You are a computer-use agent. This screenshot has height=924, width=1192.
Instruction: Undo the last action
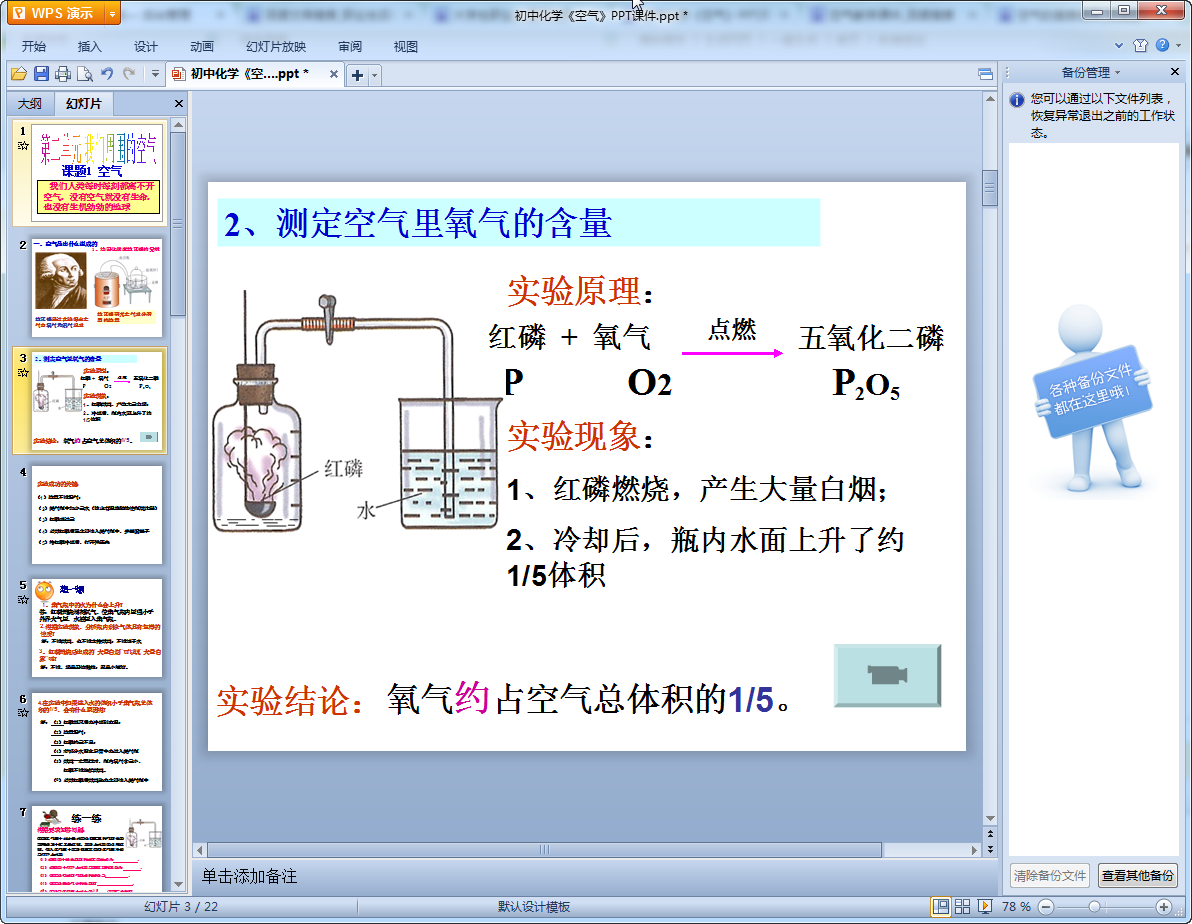tap(107, 74)
